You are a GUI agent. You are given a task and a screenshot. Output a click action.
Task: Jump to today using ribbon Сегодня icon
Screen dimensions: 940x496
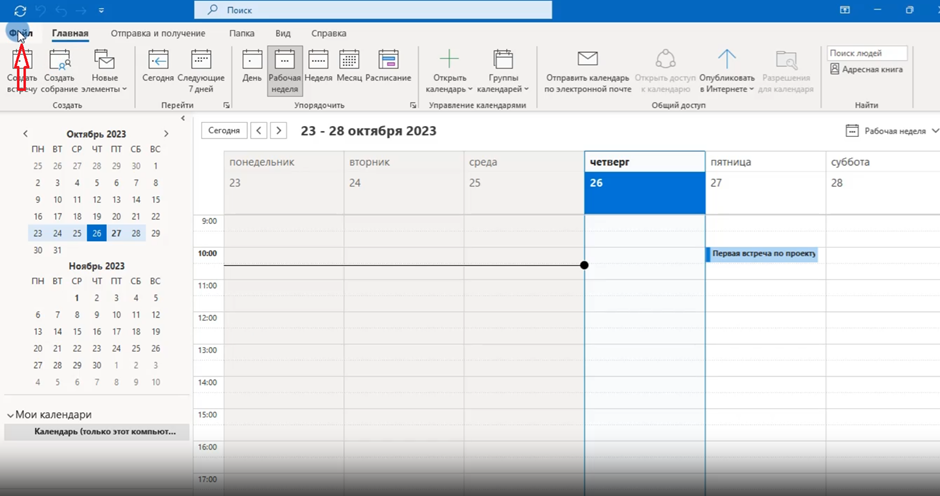click(158, 70)
